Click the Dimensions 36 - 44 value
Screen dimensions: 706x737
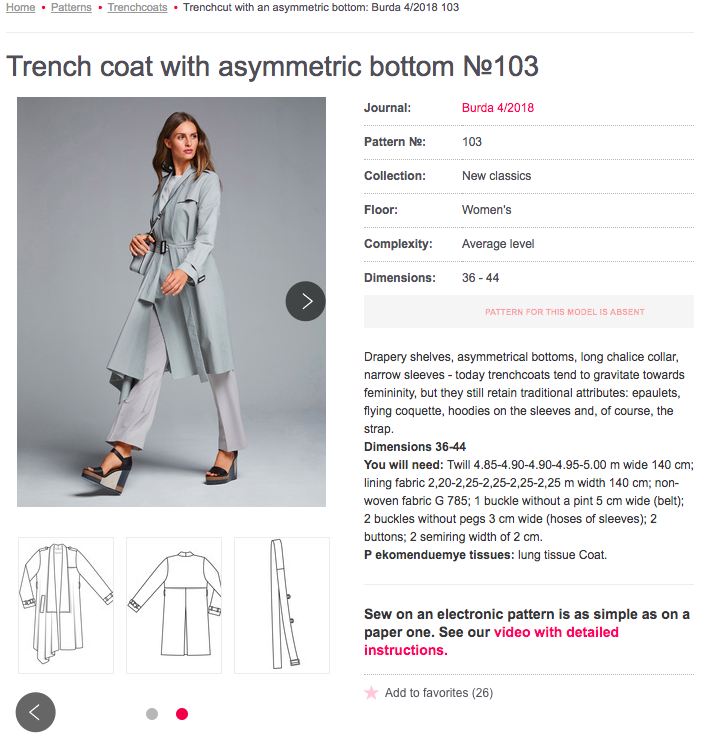(x=480, y=278)
